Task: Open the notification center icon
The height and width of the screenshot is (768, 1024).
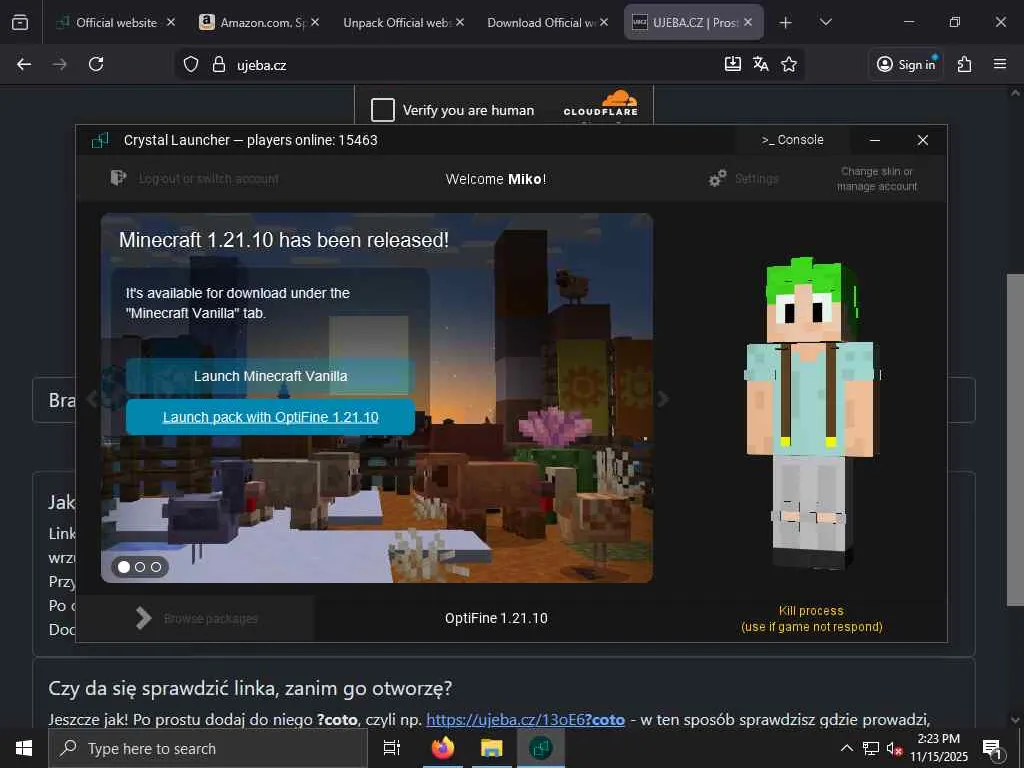Action: point(993,749)
